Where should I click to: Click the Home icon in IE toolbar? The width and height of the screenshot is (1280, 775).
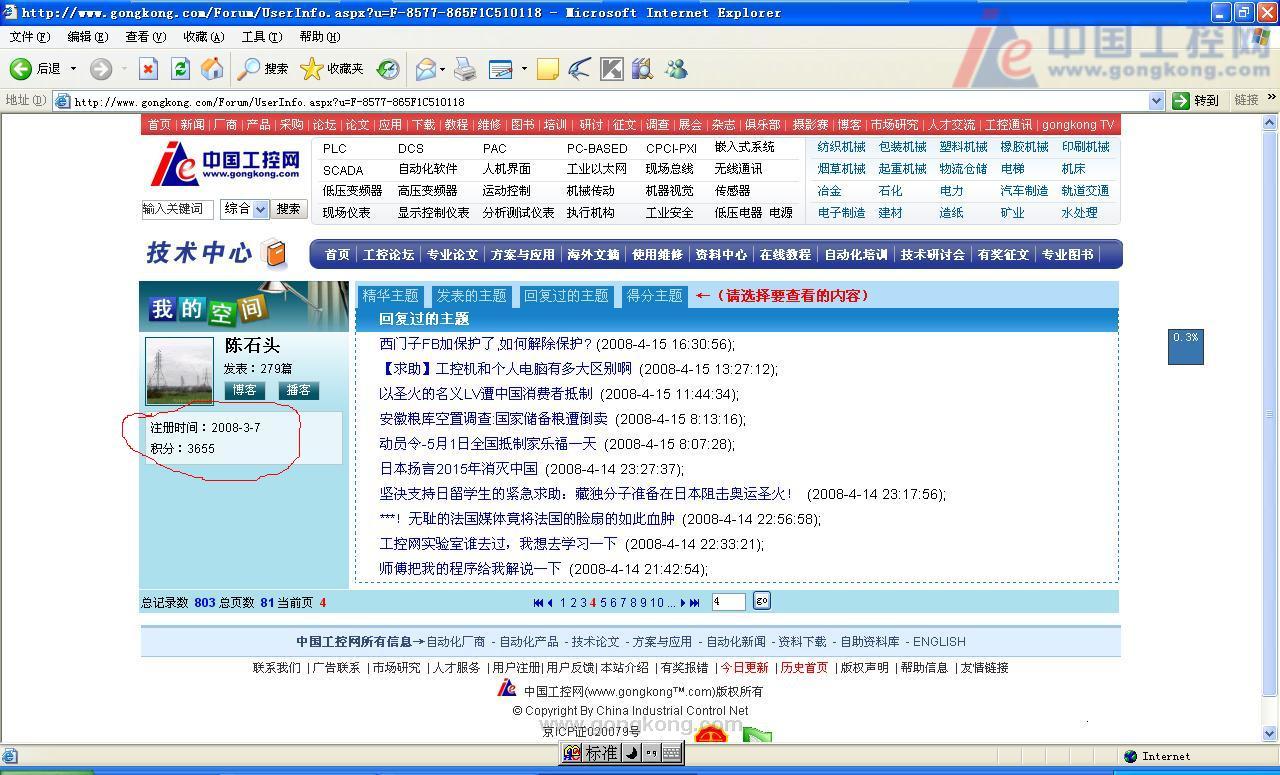pos(212,69)
